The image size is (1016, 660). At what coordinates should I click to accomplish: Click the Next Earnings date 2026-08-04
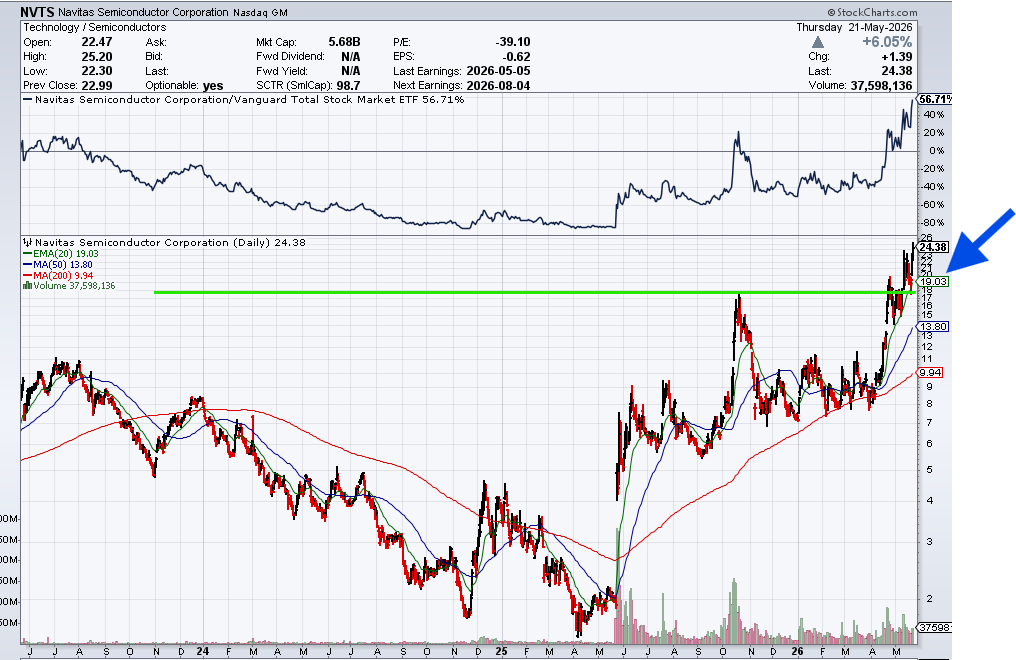coord(497,85)
